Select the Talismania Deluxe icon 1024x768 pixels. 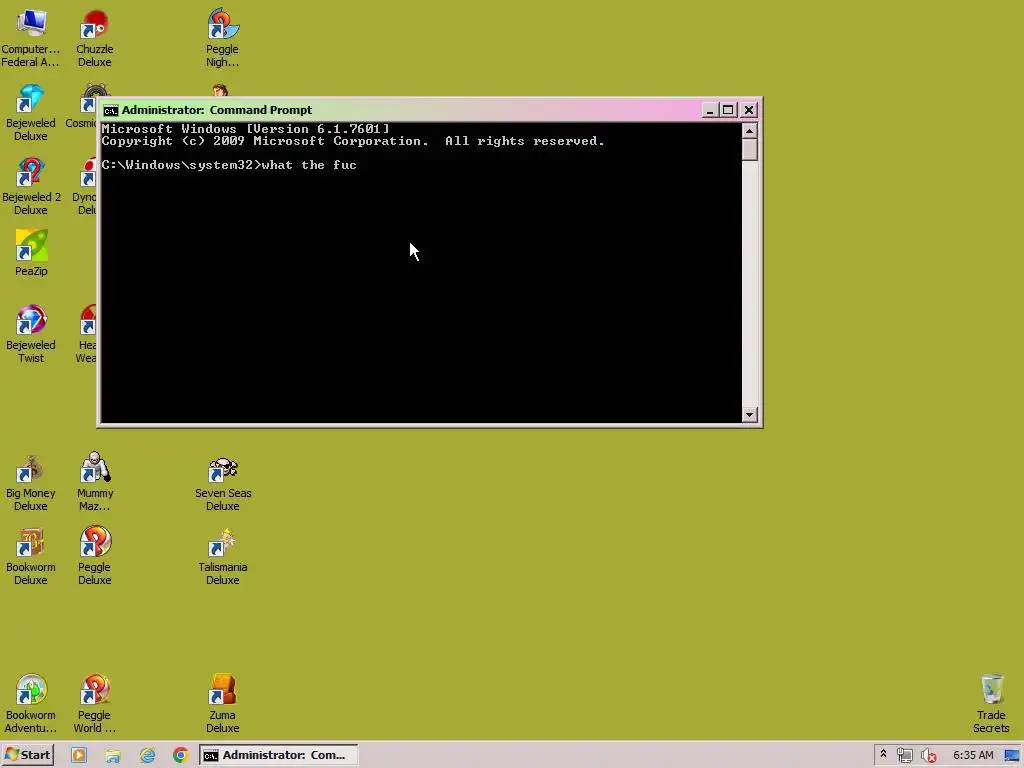click(x=223, y=557)
